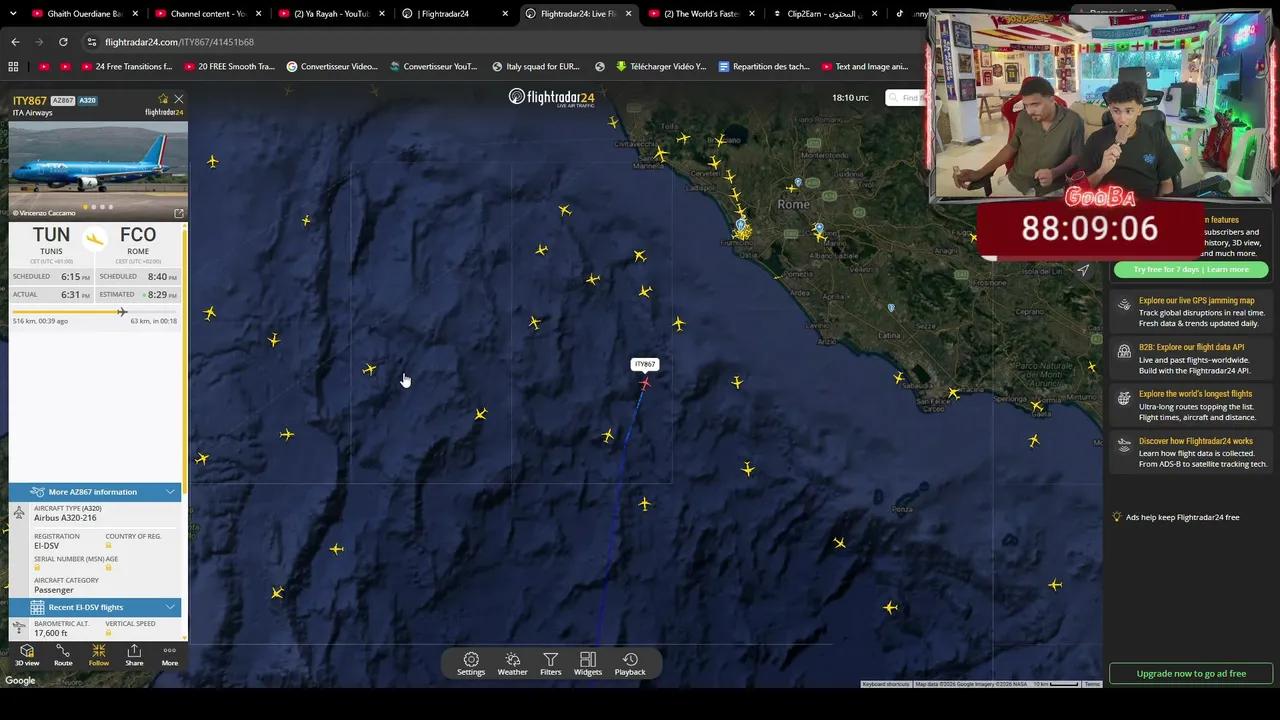This screenshot has width=1280, height=720.
Task: Close the ITY867 flight details panel
Action: (179, 99)
